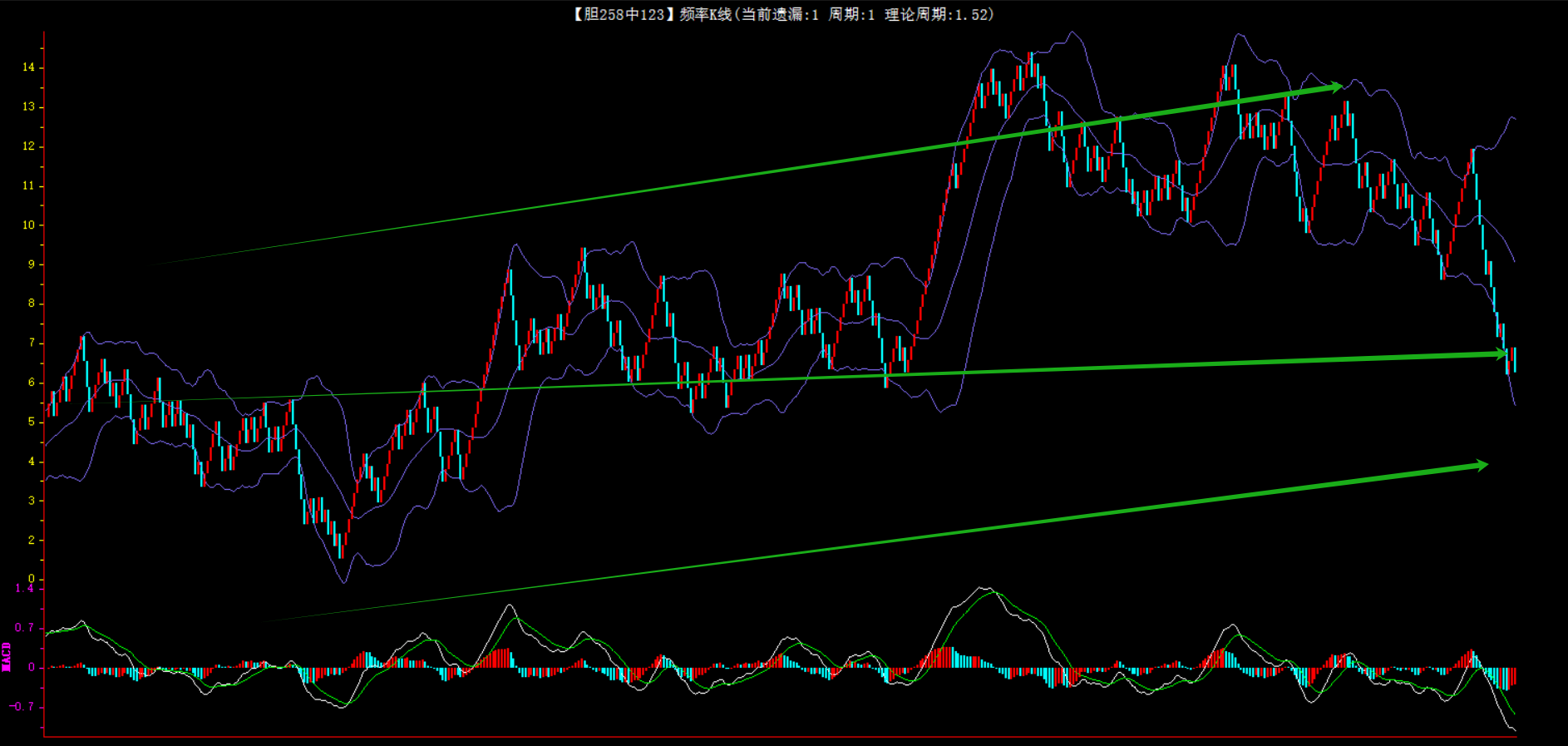Pick the yellow axis value 2

[32, 540]
